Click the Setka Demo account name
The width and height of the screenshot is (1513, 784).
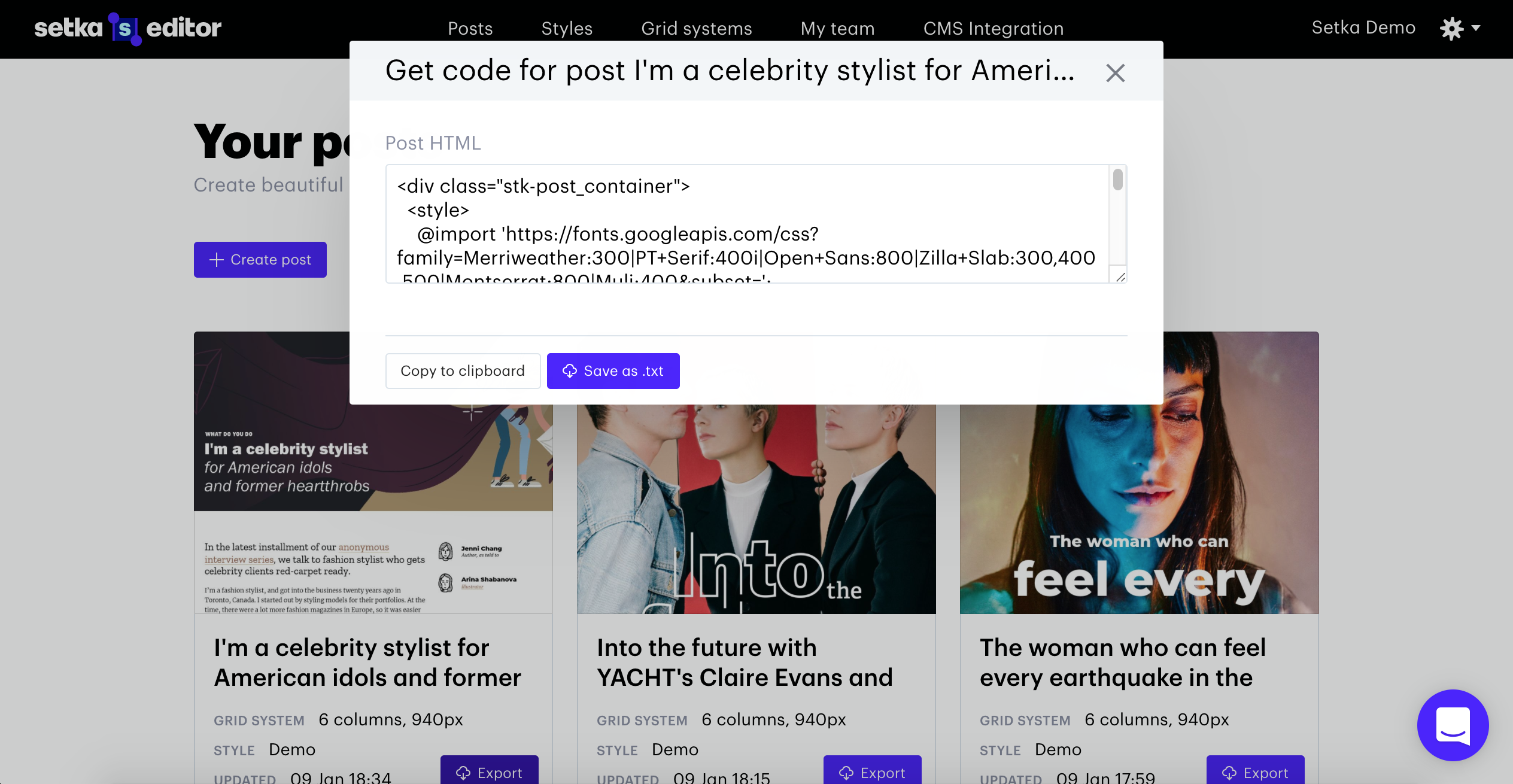[1363, 27]
